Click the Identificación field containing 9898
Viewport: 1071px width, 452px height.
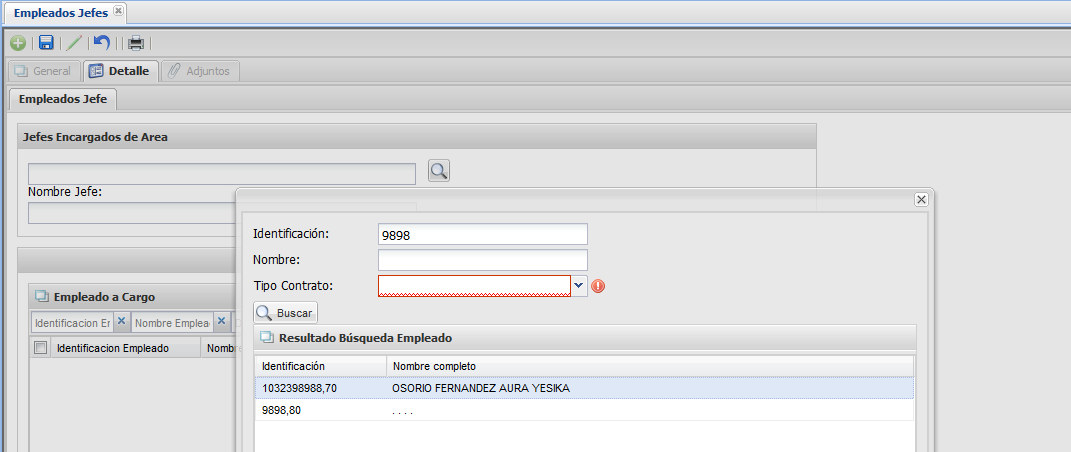point(482,234)
